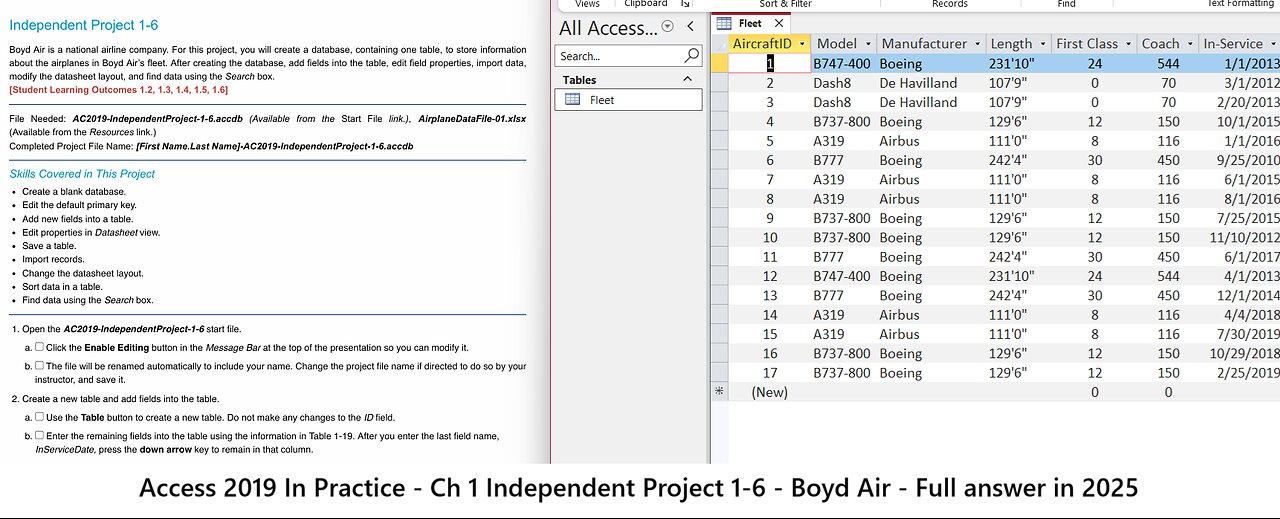Close the Fleet table tab

coord(781,23)
